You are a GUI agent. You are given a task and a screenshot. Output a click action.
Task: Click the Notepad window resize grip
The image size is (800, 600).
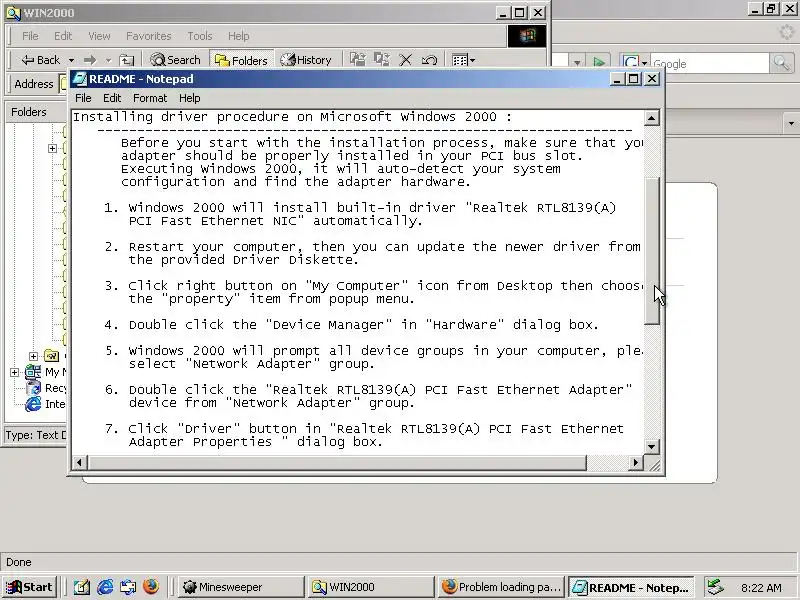tap(654, 464)
